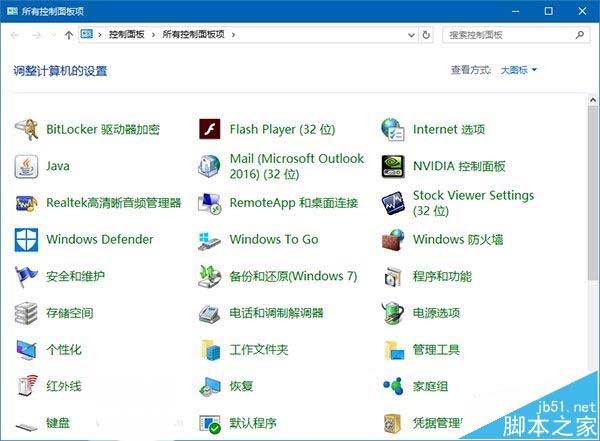Click the scrollbar up arrow
This screenshot has height=441, width=600.
(593, 100)
